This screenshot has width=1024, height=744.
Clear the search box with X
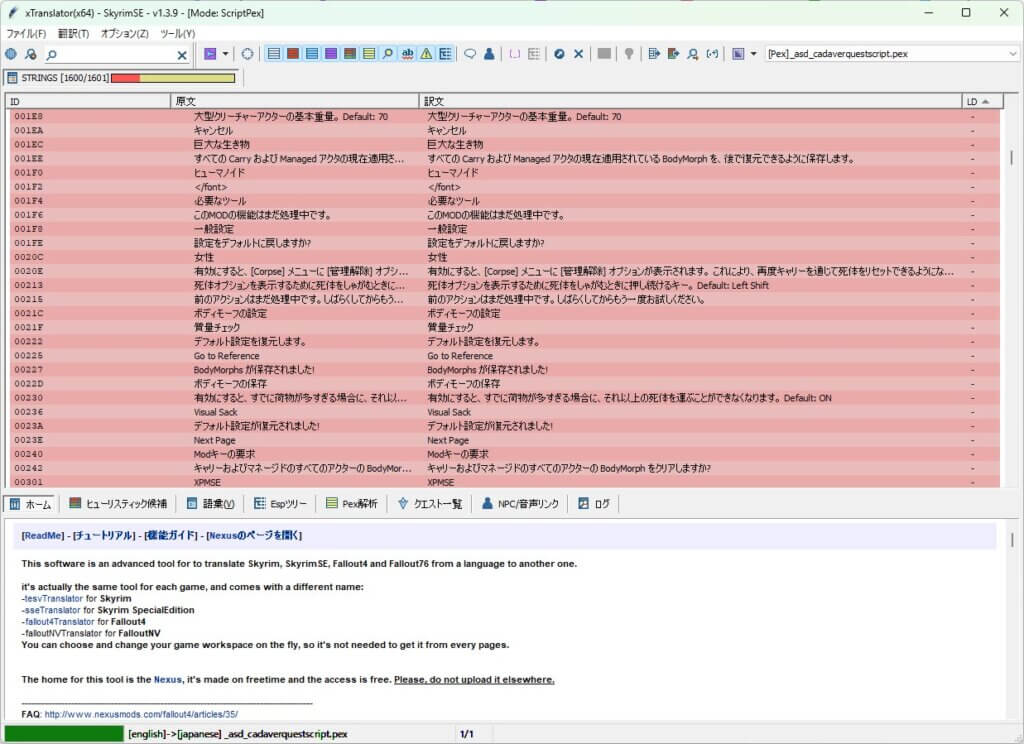[182, 55]
